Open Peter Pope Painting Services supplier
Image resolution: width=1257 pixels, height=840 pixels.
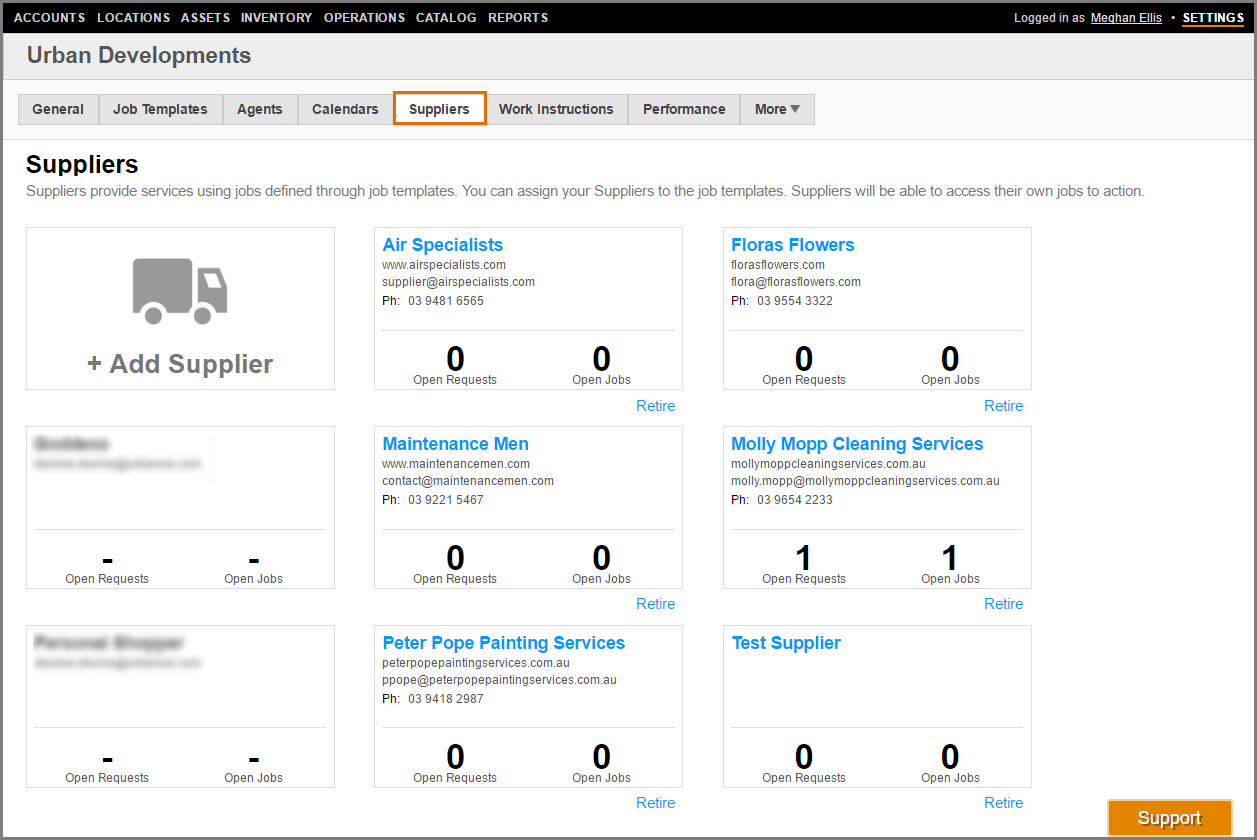point(503,643)
